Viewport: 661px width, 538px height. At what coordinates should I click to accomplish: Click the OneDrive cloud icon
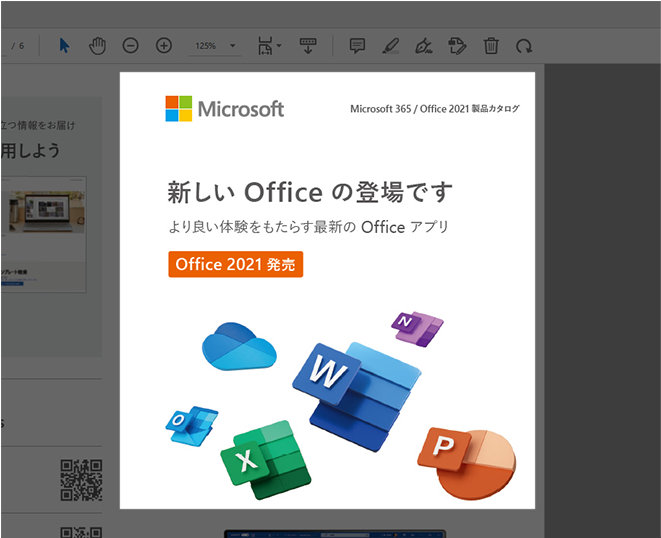click(239, 346)
